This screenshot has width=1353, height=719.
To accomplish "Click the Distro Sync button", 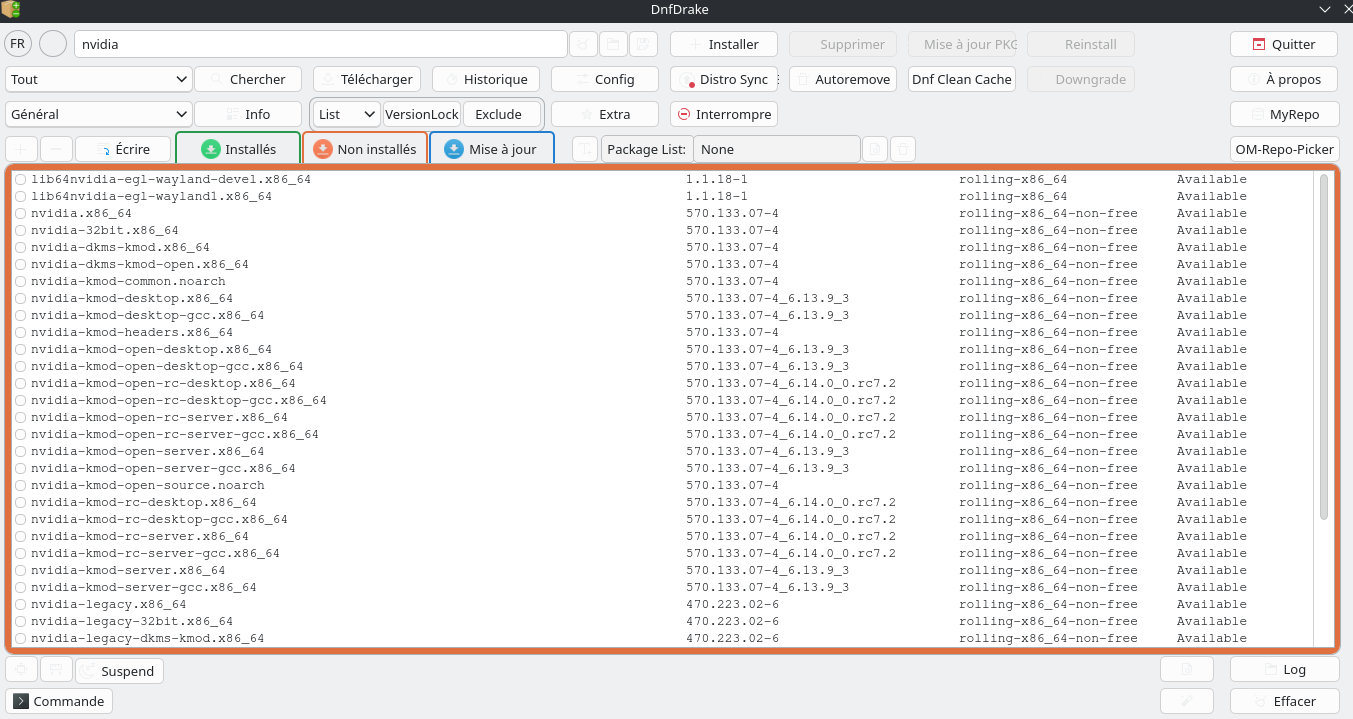I will [724, 79].
